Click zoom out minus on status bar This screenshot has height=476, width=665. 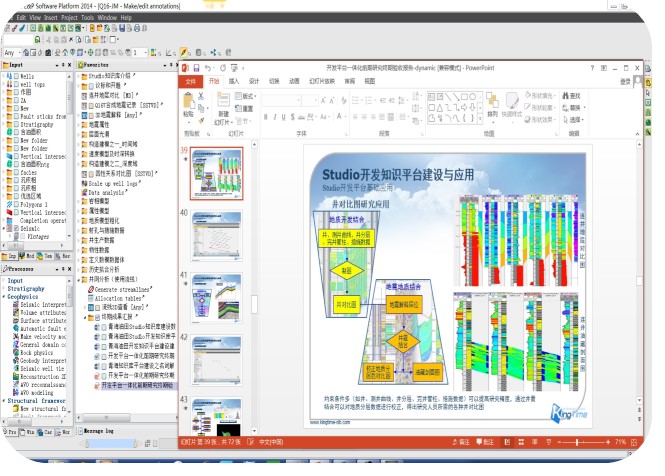coord(559,442)
